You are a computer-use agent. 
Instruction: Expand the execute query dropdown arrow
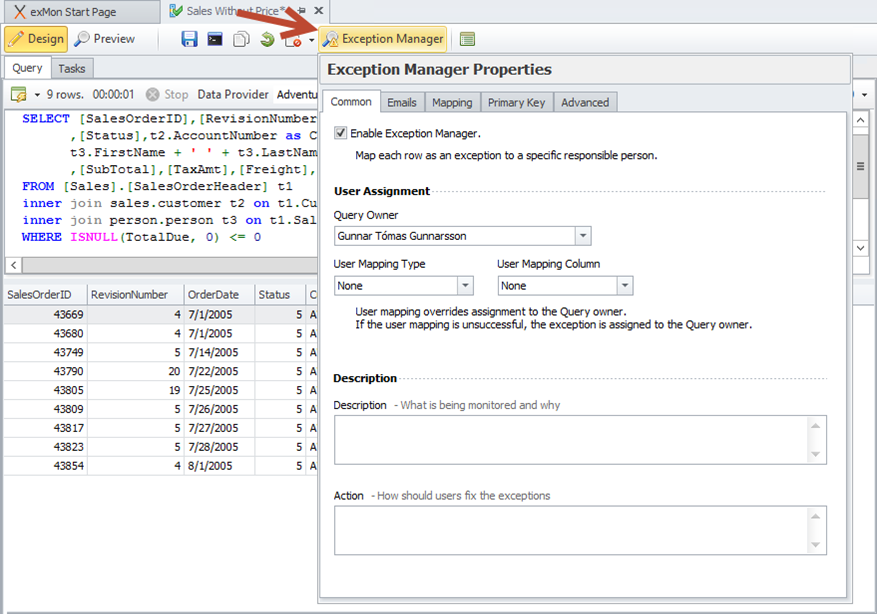click(37, 95)
